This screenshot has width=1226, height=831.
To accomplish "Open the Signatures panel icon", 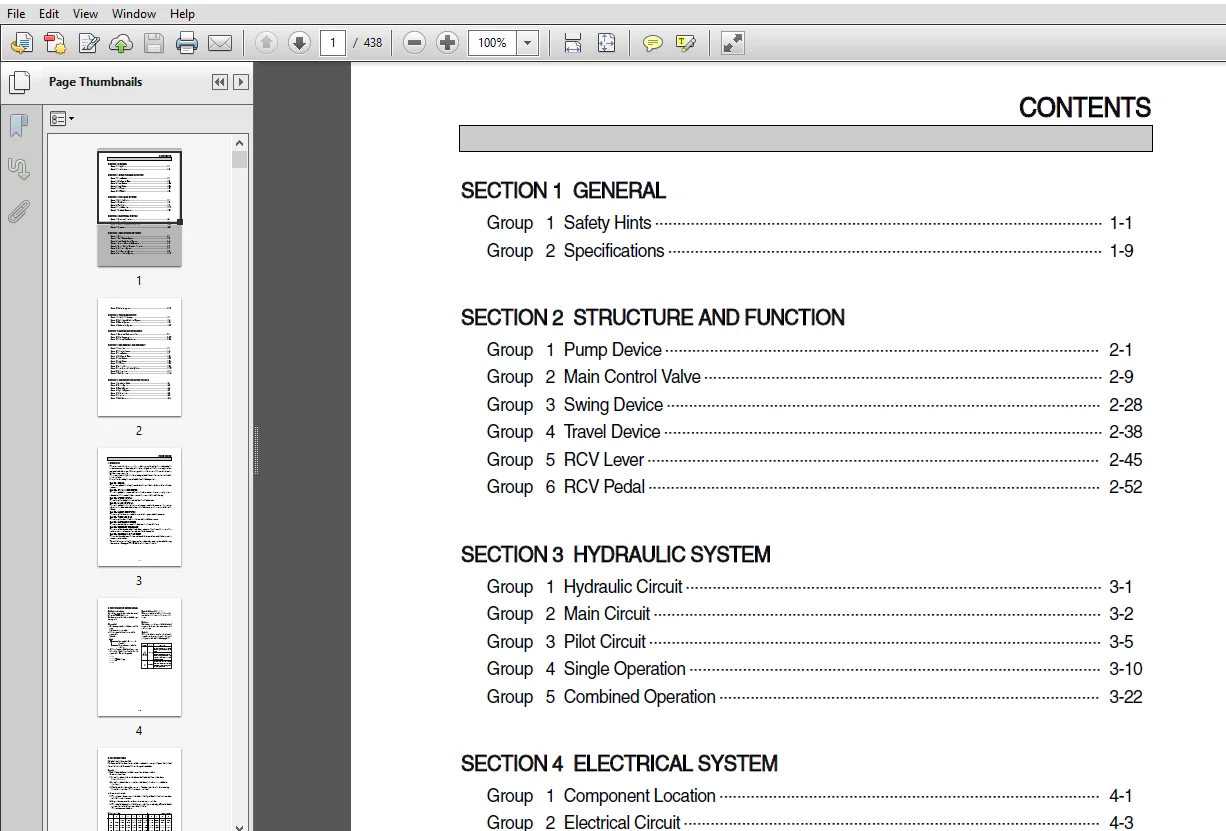I will click(19, 168).
